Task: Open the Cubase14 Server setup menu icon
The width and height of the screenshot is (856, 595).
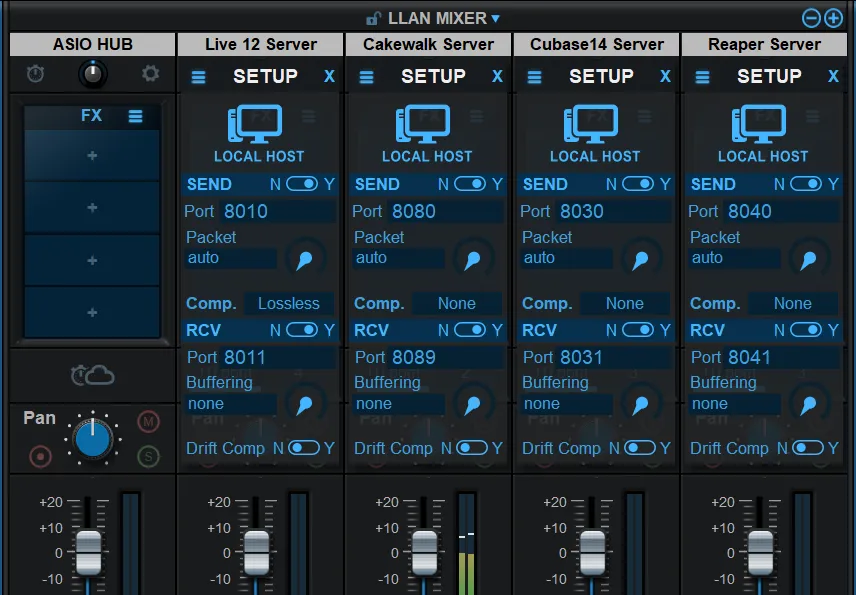Action: click(x=535, y=77)
